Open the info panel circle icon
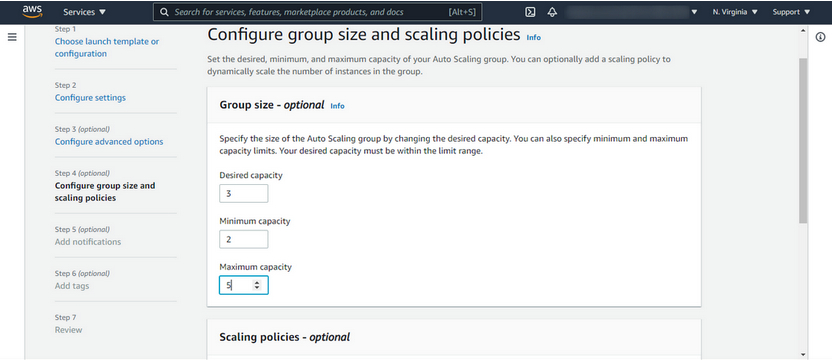The width and height of the screenshot is (832, 360). (x=820, y=37)
